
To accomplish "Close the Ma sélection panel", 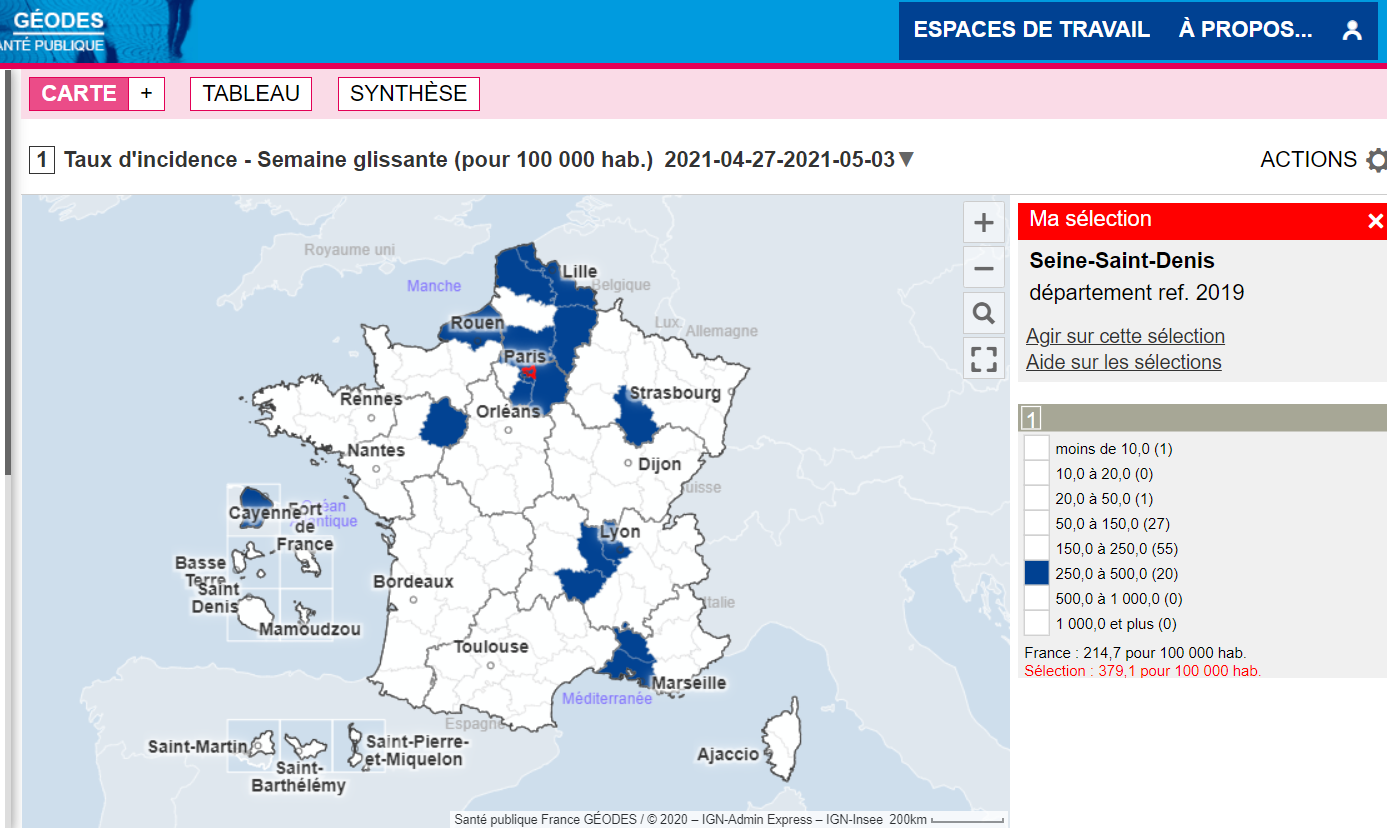I will tap(1375, 221).
